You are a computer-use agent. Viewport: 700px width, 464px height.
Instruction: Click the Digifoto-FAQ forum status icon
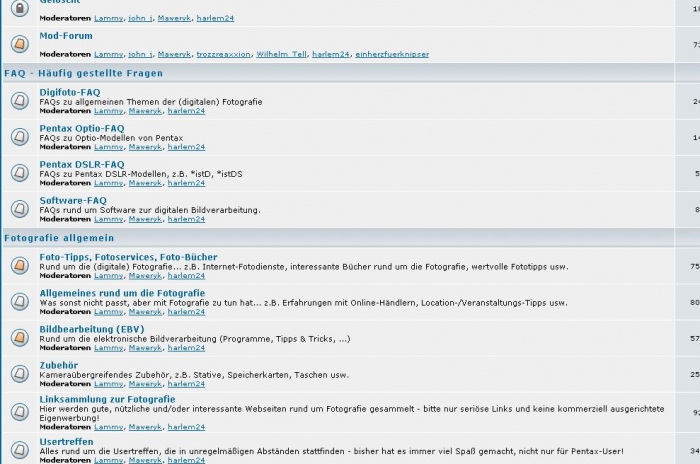(x=20, y=100)
